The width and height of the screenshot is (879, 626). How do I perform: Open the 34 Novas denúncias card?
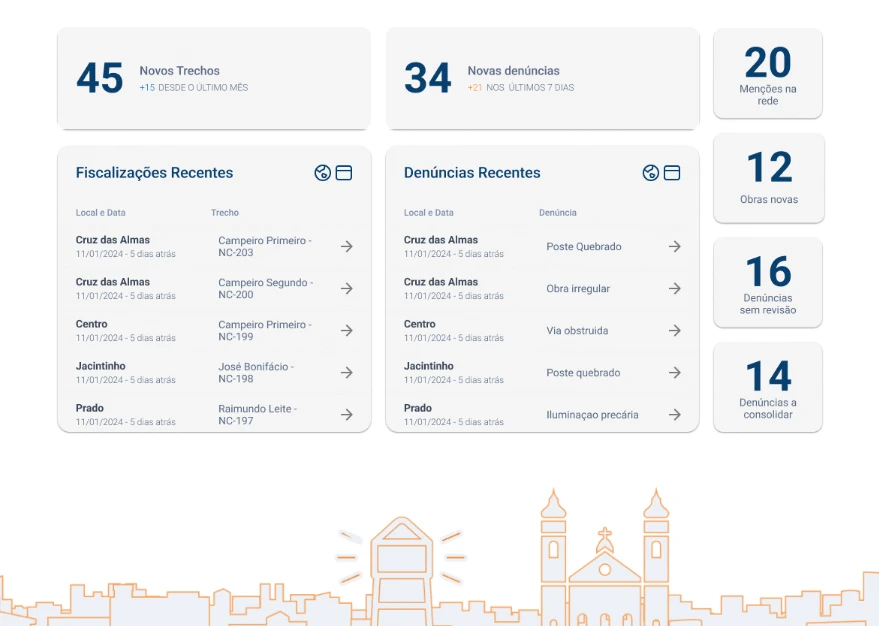(x=542, y=79)
